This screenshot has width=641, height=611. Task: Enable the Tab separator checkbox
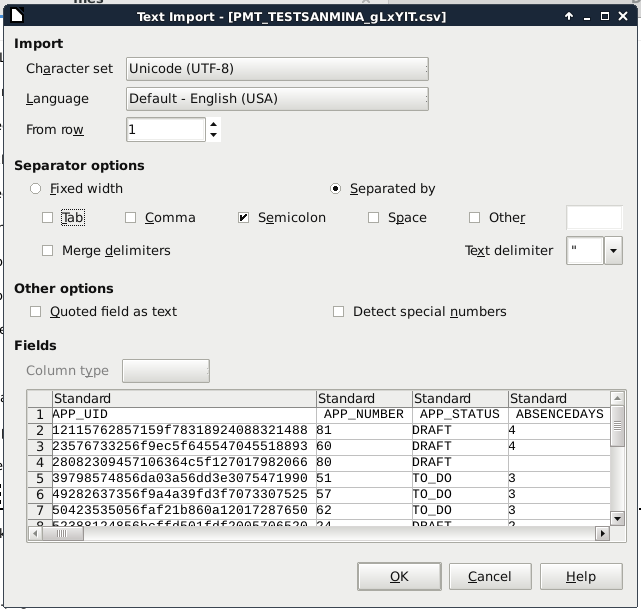pos(48,218)
